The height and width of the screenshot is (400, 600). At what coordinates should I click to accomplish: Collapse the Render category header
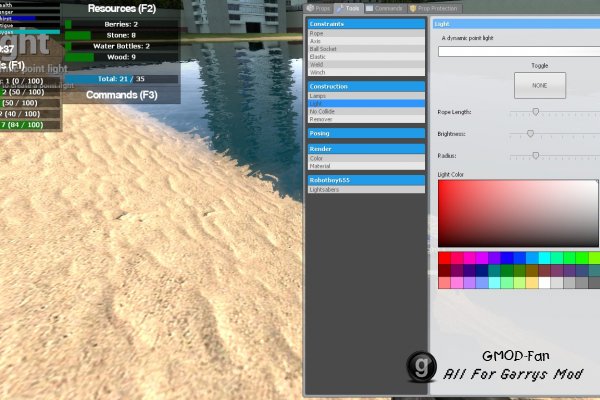(366, 149)
